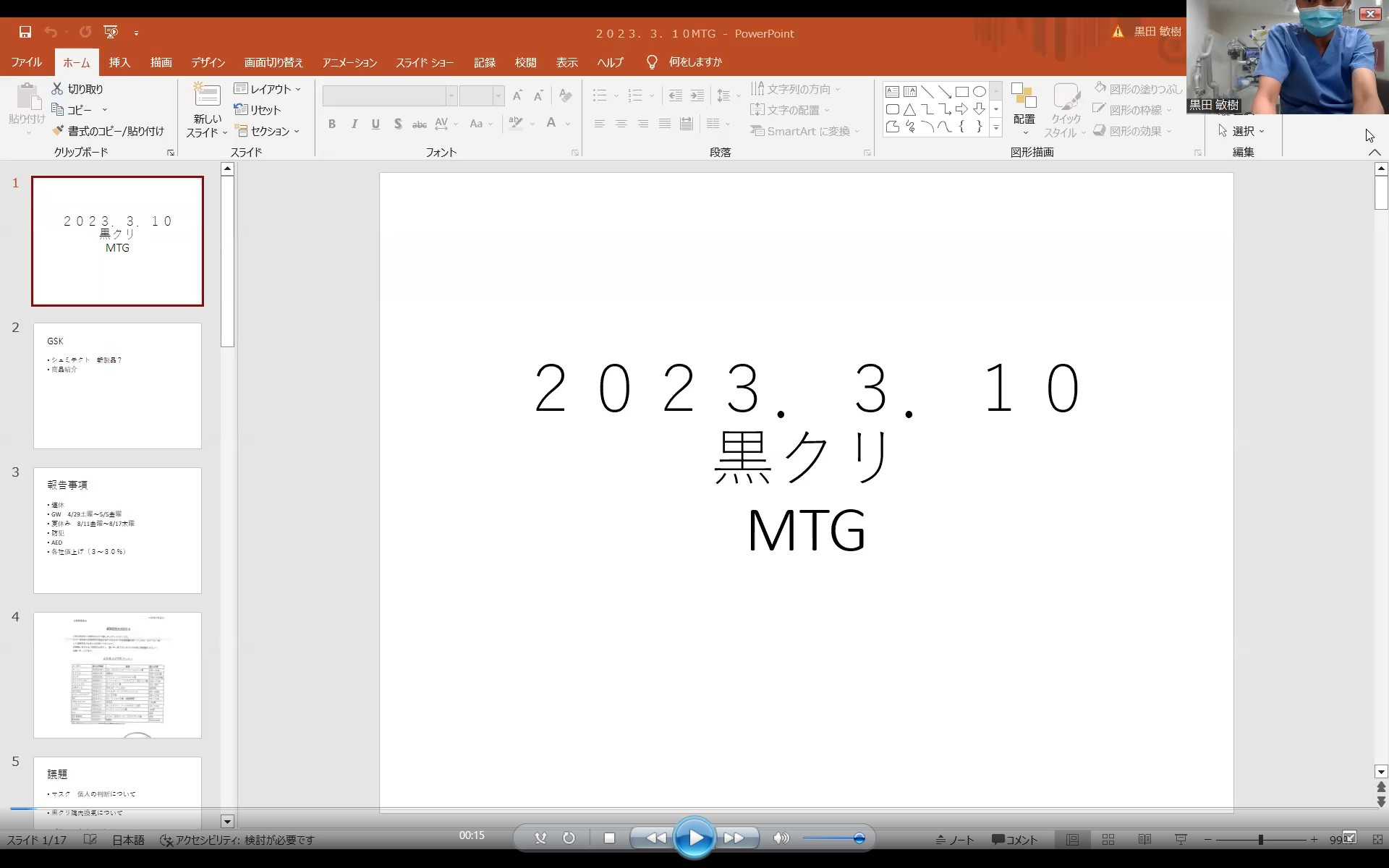Open Customize Quick Access Toolbar arrow
Viewport: 1389px width, 868px height.
point(136,33)
